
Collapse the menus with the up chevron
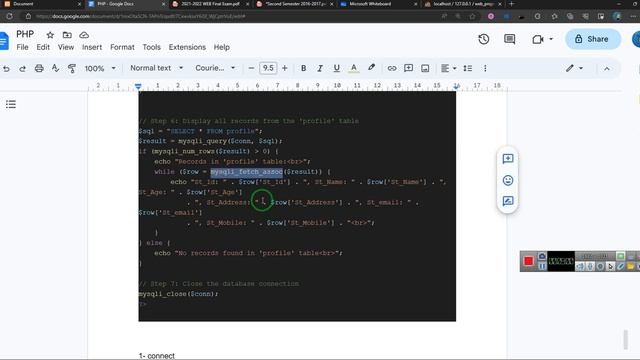pos(607,69)
